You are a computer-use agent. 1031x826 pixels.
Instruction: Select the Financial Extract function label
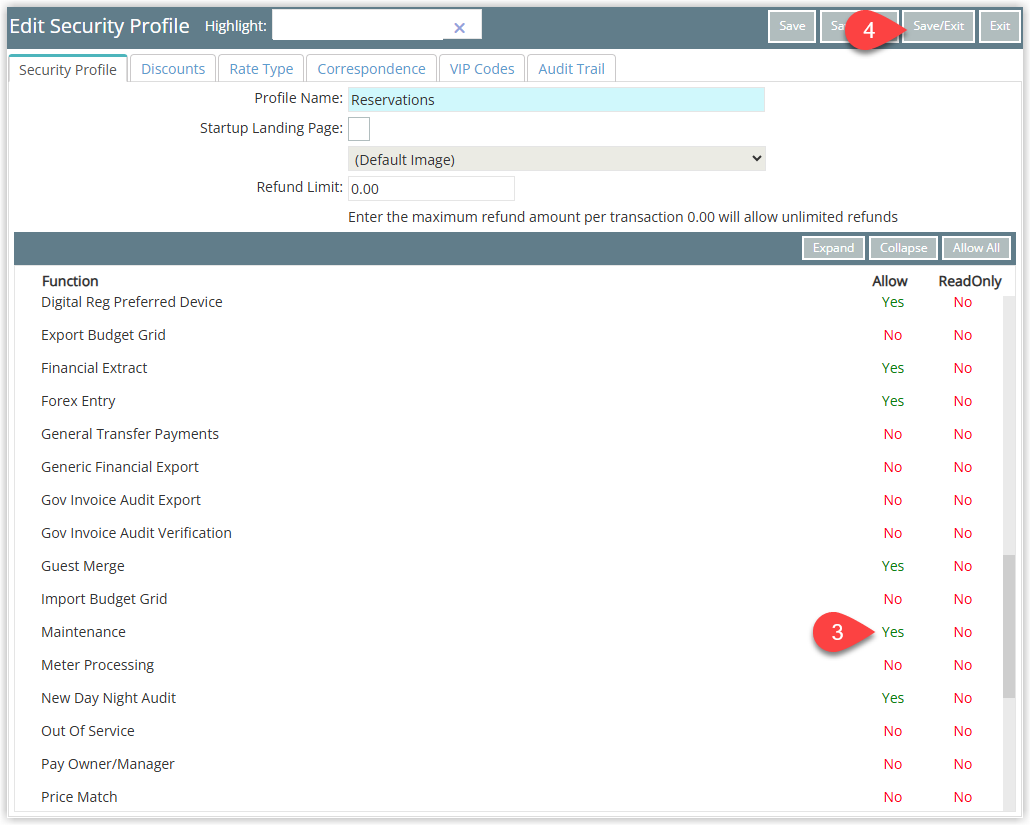coord(94,368)
